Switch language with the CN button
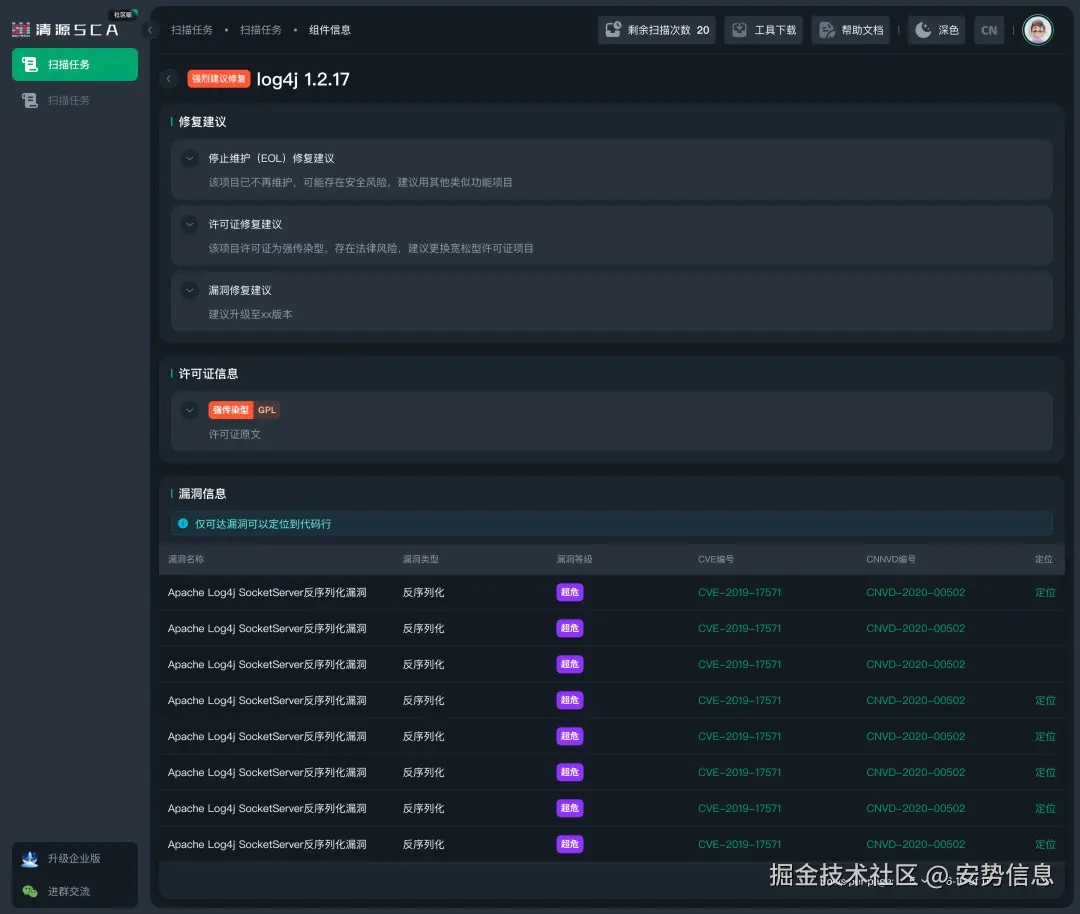The width and height of the screenshot is (1080, 914). [x=989, y=30]
